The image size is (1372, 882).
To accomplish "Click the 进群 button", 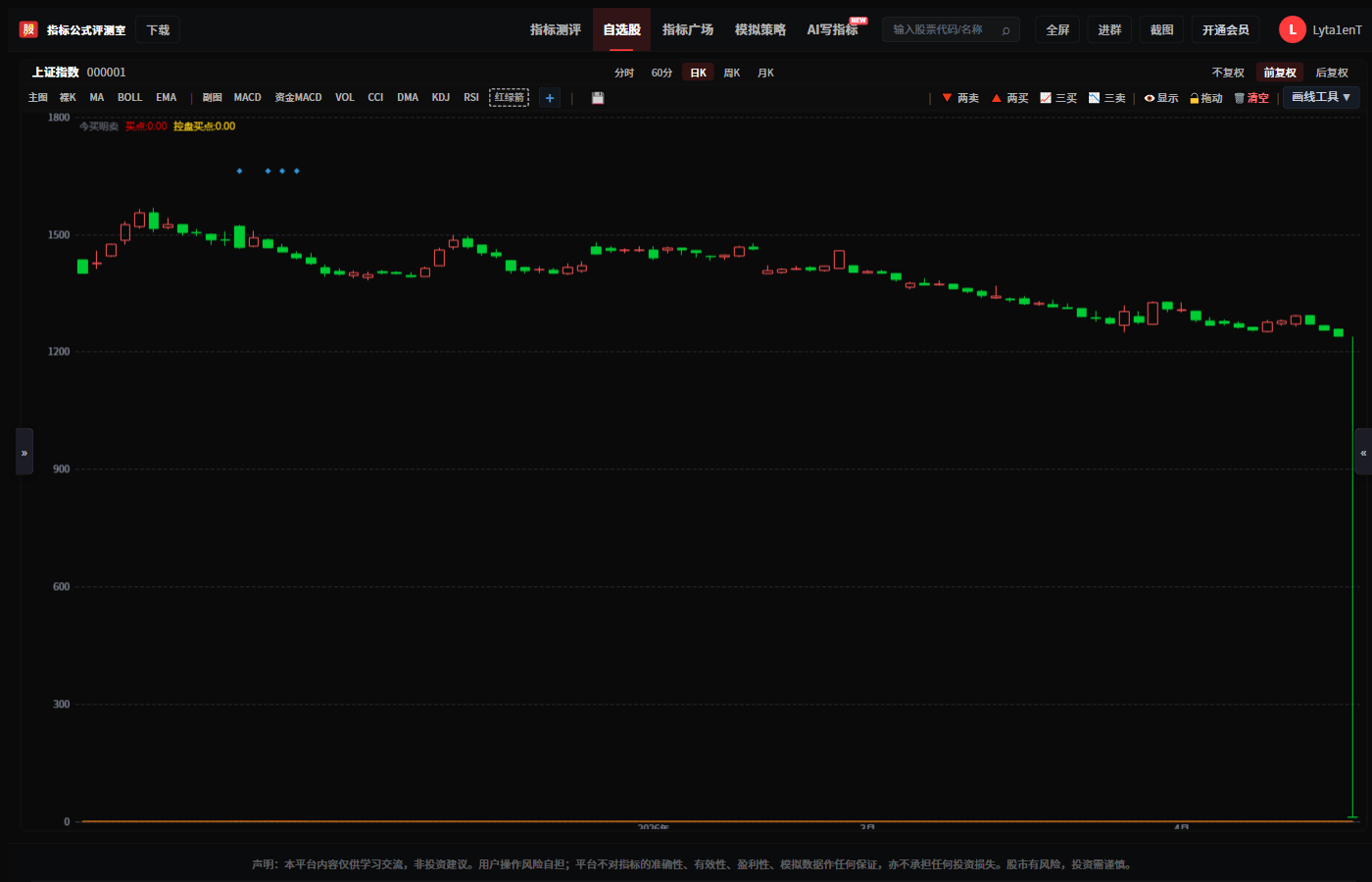I will pyautogui.click(x=1109, y=30).
